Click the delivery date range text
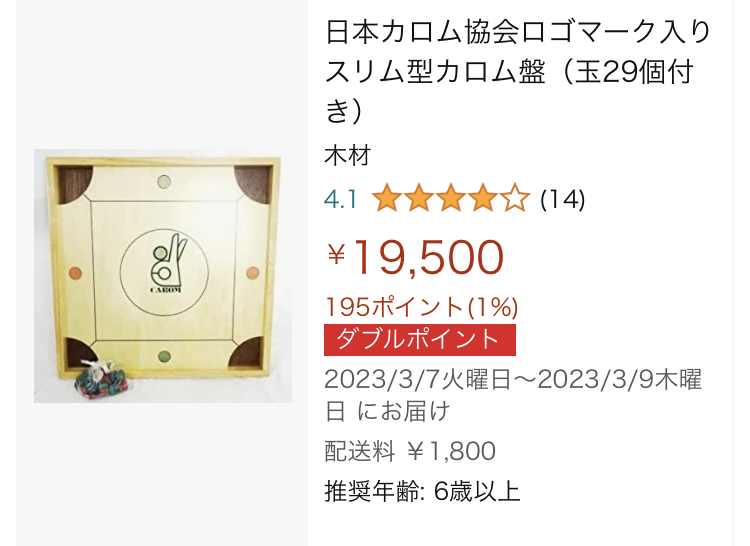Image resolution: width=750 pixels, height=546 pixels. 513,395
